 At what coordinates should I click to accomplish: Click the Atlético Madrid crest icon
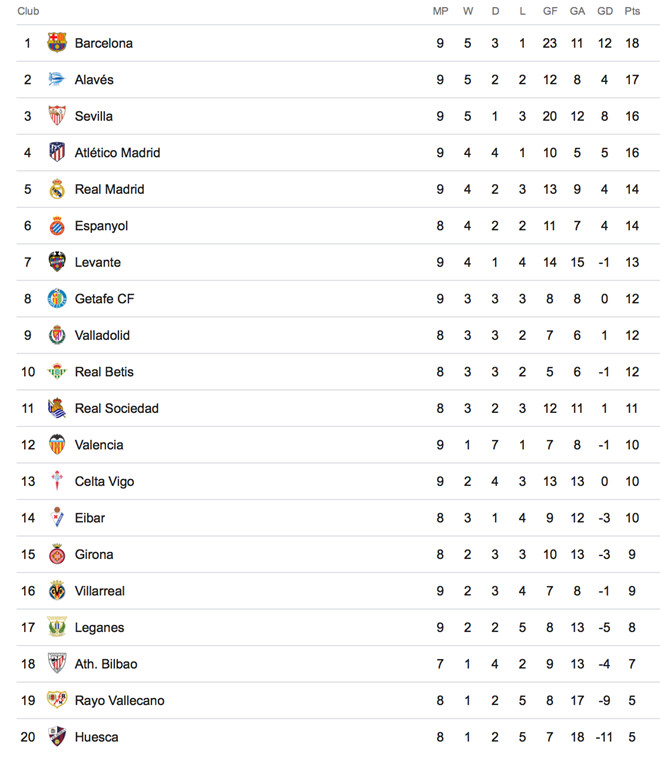[57, 153]
